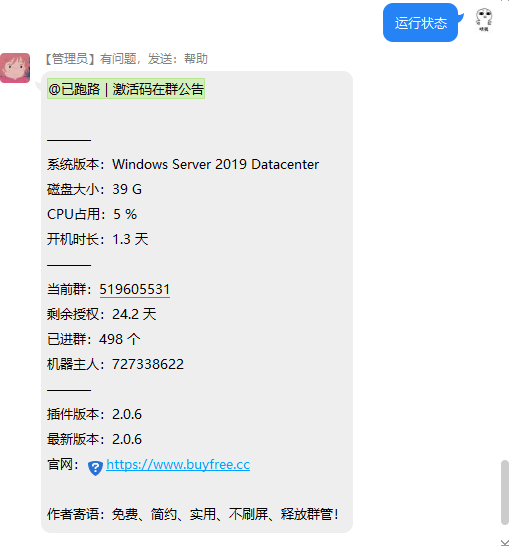Screen dimensions: 511x549
Task: Open the https://www.buyfree.cc link
Action: (178, 465)
